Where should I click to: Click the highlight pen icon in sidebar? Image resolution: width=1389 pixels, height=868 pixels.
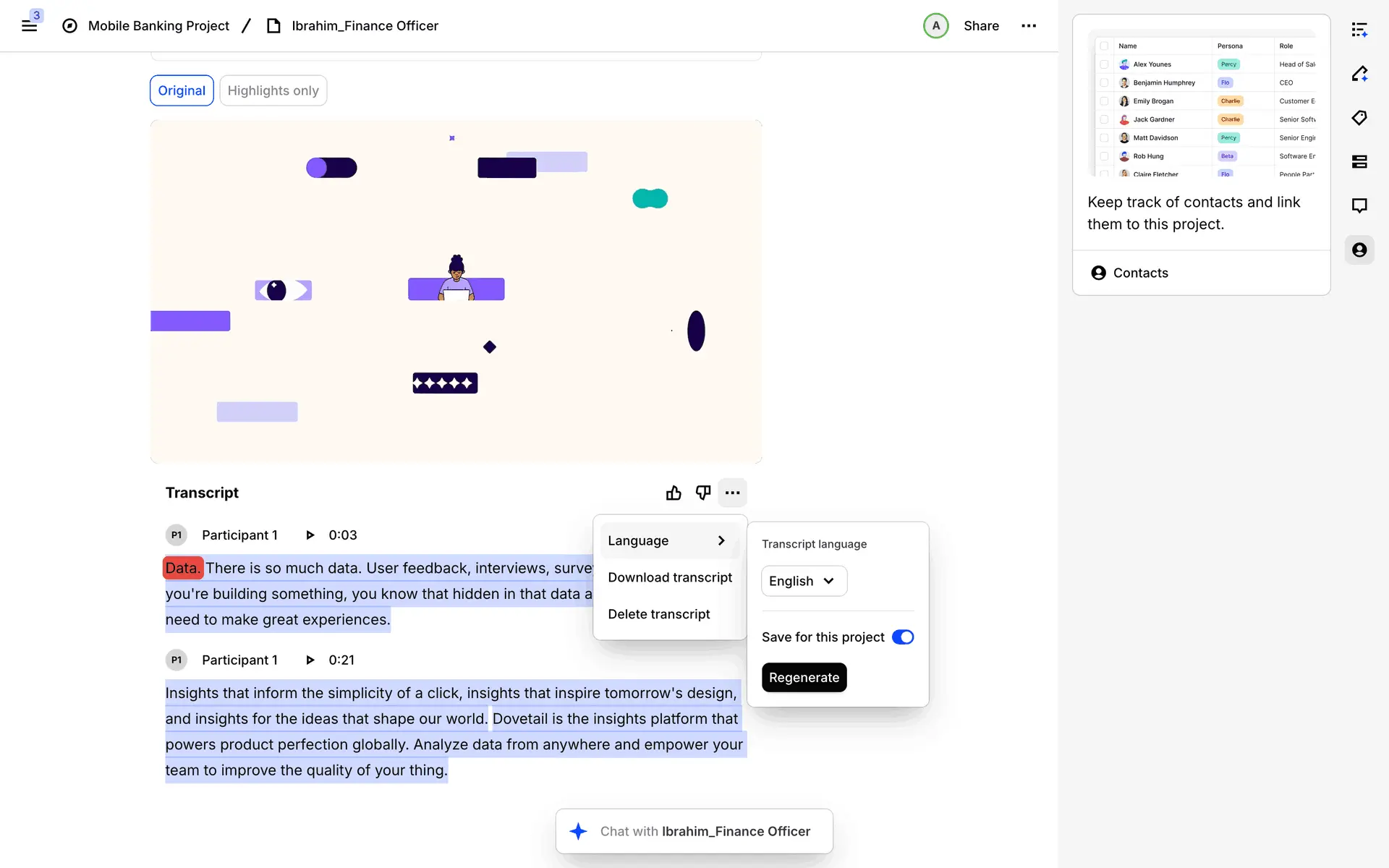coord(1359,74)
